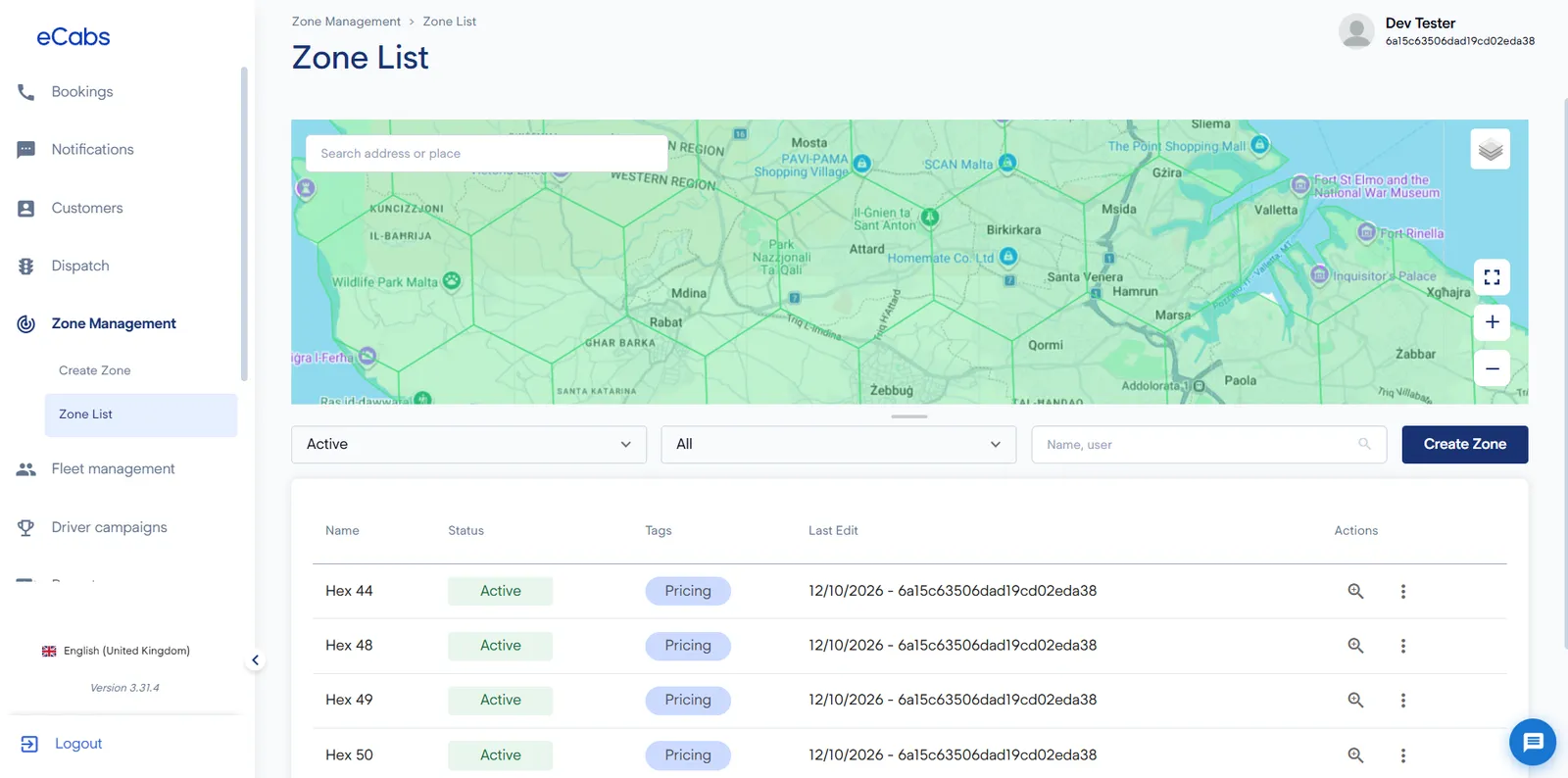Open more actions for Hex 50
This screenshot has height=778, width=1568.
coord(1402,755)
